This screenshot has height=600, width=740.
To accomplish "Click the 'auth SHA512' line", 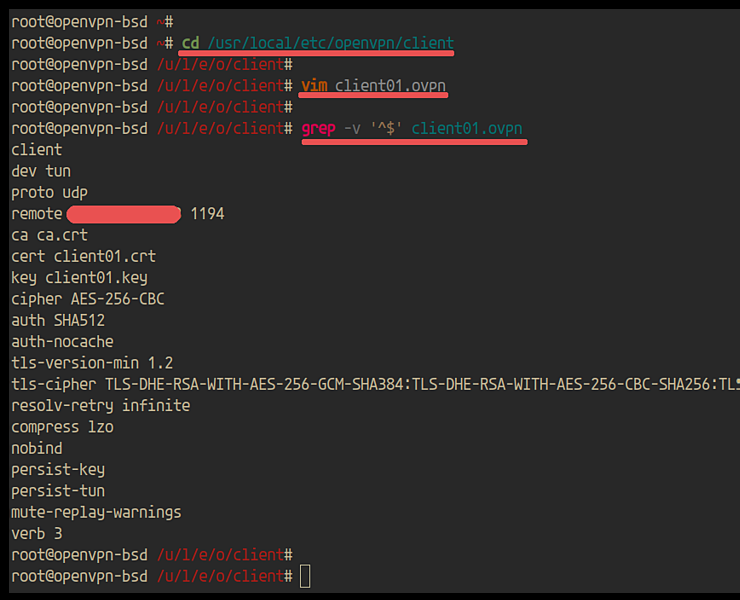I will click(58, 320).
